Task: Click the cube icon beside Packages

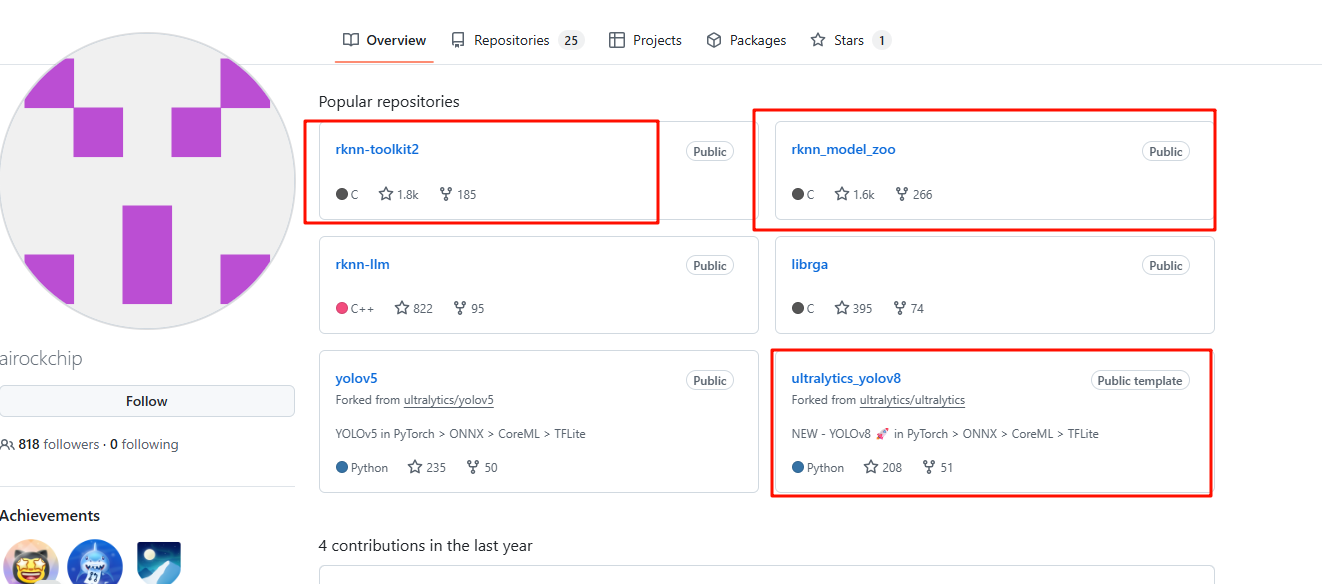Action: coord(714,40)
